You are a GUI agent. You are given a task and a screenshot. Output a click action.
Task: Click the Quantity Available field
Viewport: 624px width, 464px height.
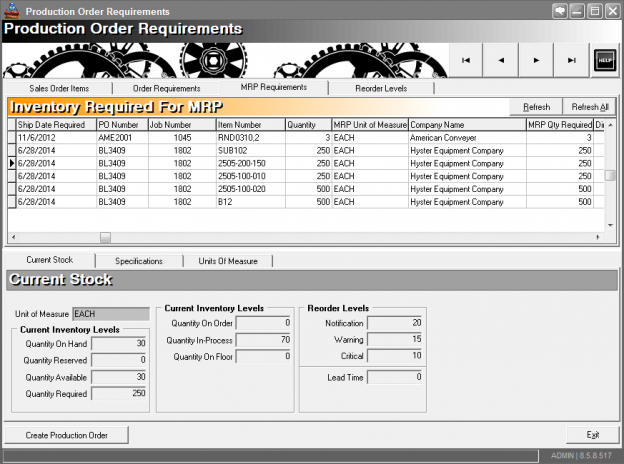119,377
